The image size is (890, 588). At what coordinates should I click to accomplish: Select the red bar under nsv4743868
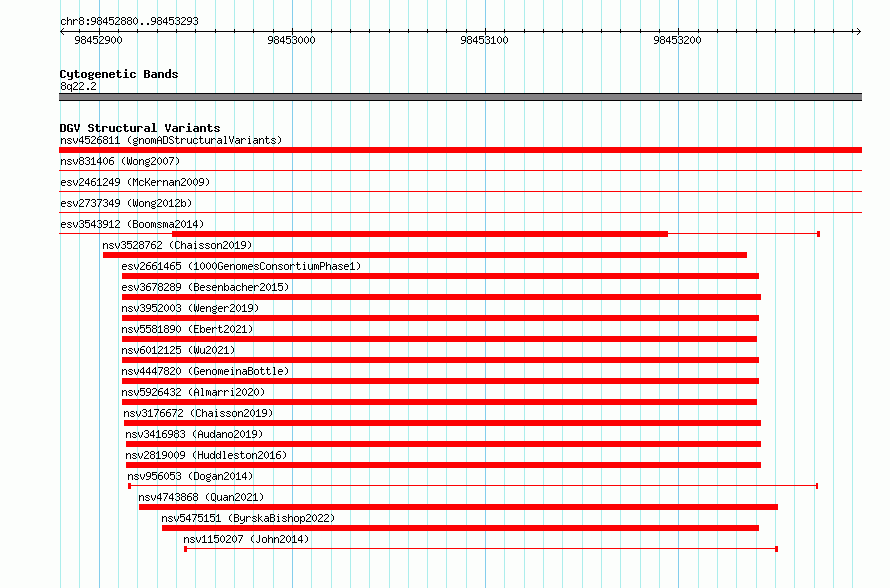point(458,507)
